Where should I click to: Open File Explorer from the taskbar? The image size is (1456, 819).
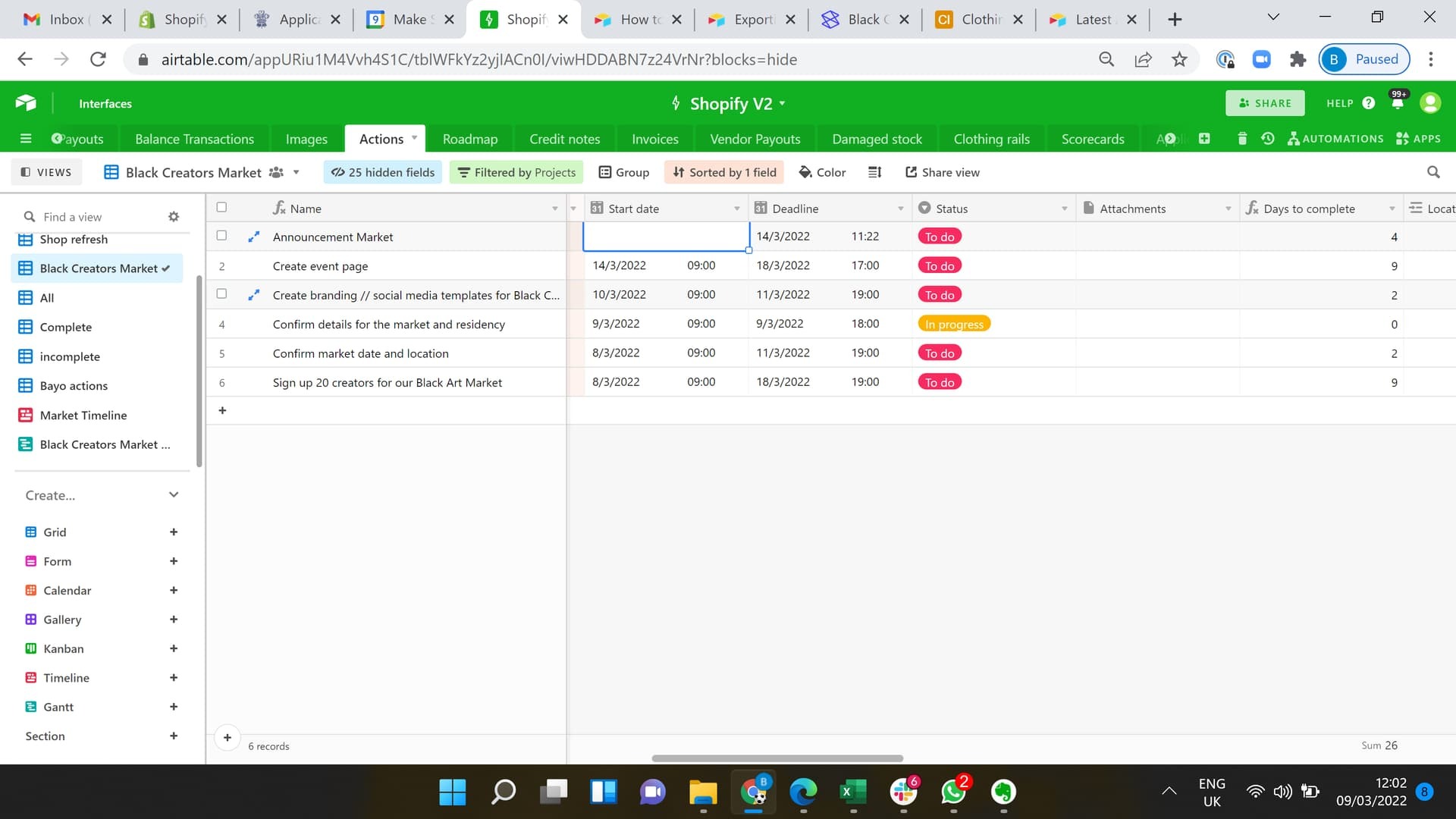[x=703, y=792]
